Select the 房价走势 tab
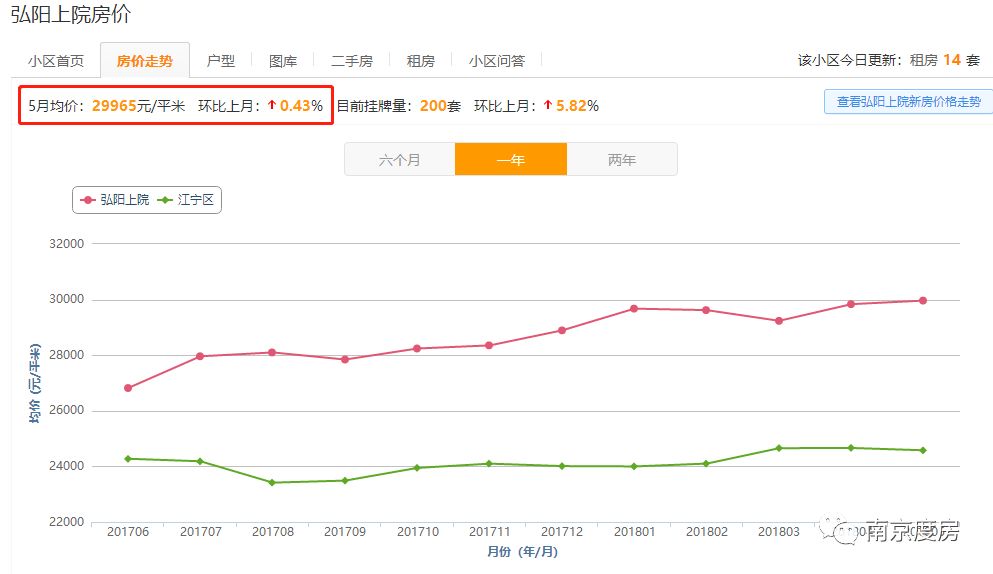The height and width of the screenshot is (574, 993). click(144, 61)
